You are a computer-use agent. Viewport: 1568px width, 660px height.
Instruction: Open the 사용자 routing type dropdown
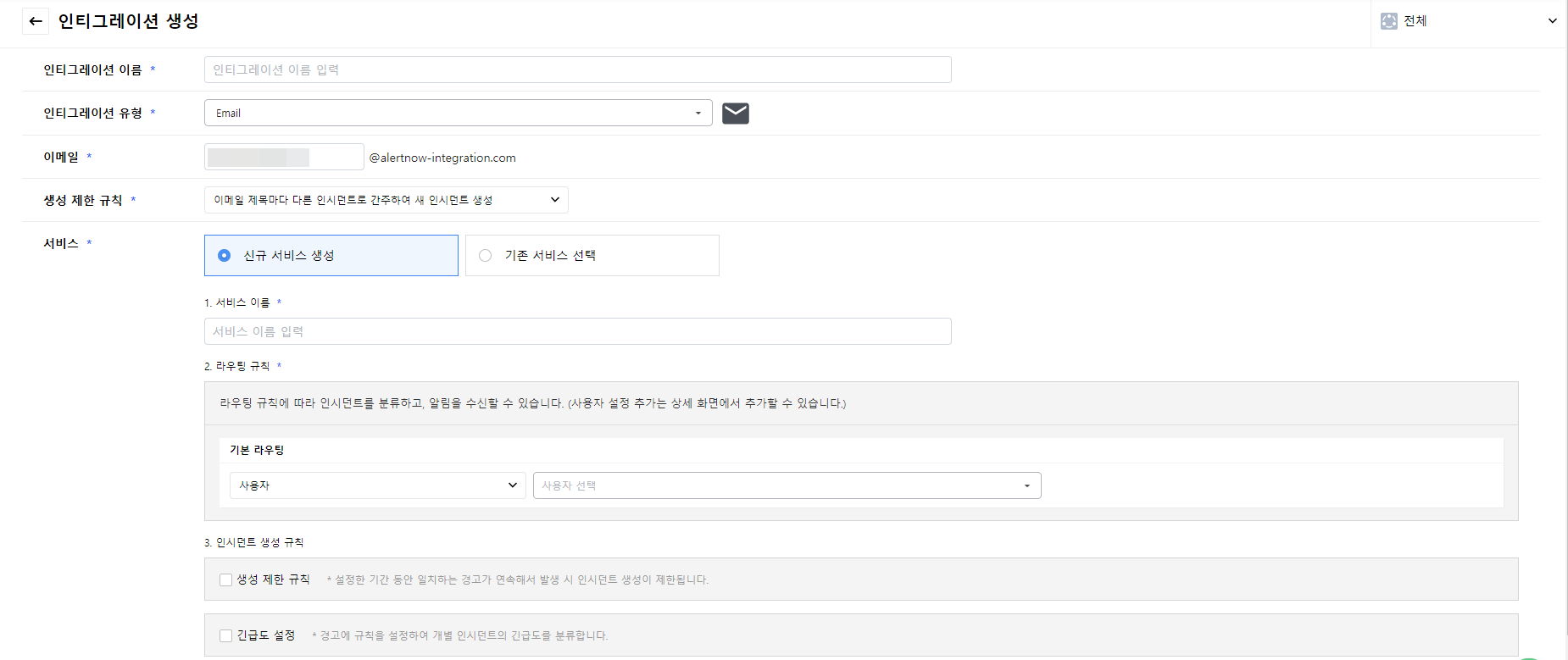(x=377, y=485)
